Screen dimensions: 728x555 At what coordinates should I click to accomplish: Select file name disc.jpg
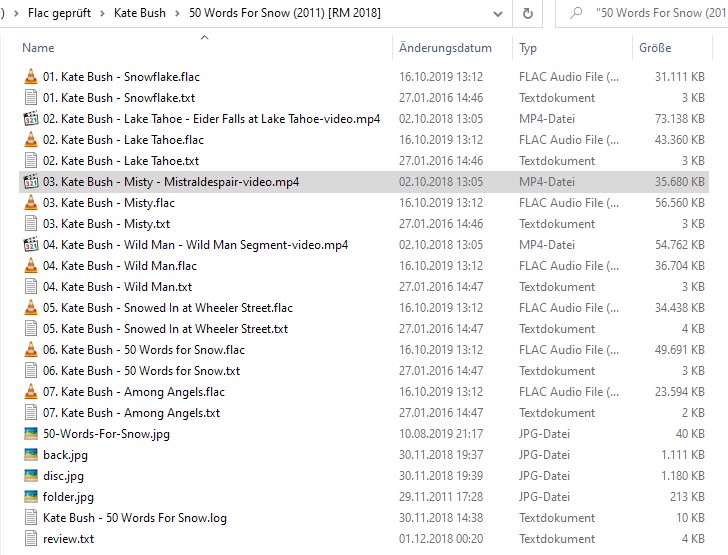click(63, 476)
